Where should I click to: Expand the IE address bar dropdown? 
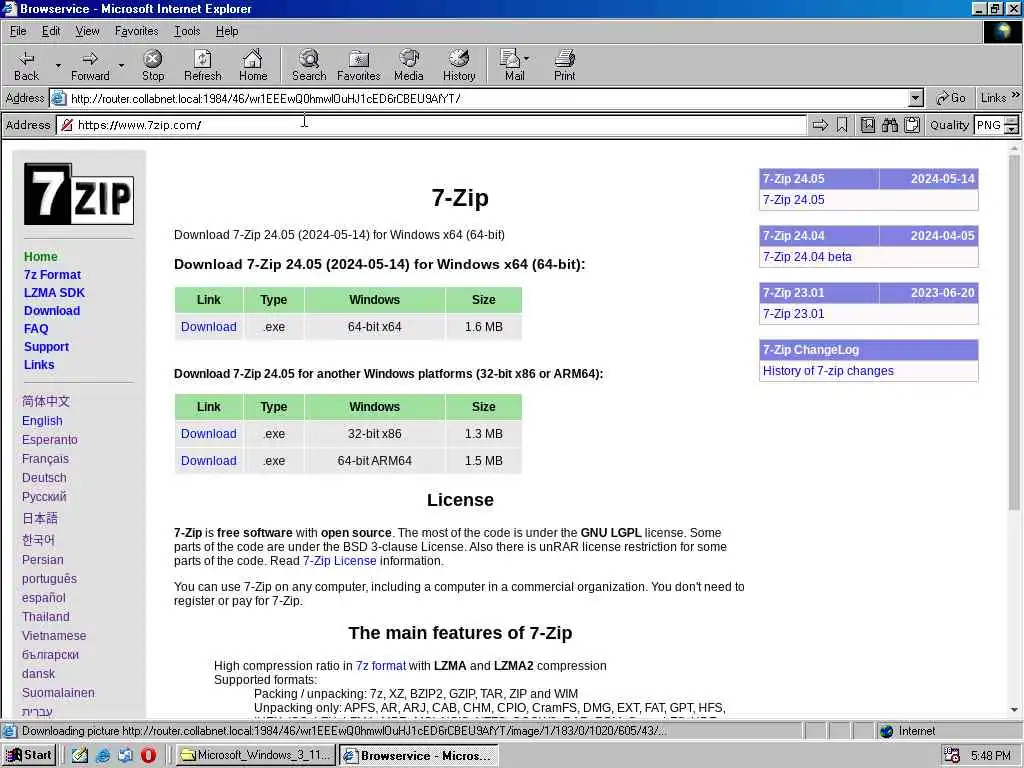pyautogui.click(x=916, y=98)
